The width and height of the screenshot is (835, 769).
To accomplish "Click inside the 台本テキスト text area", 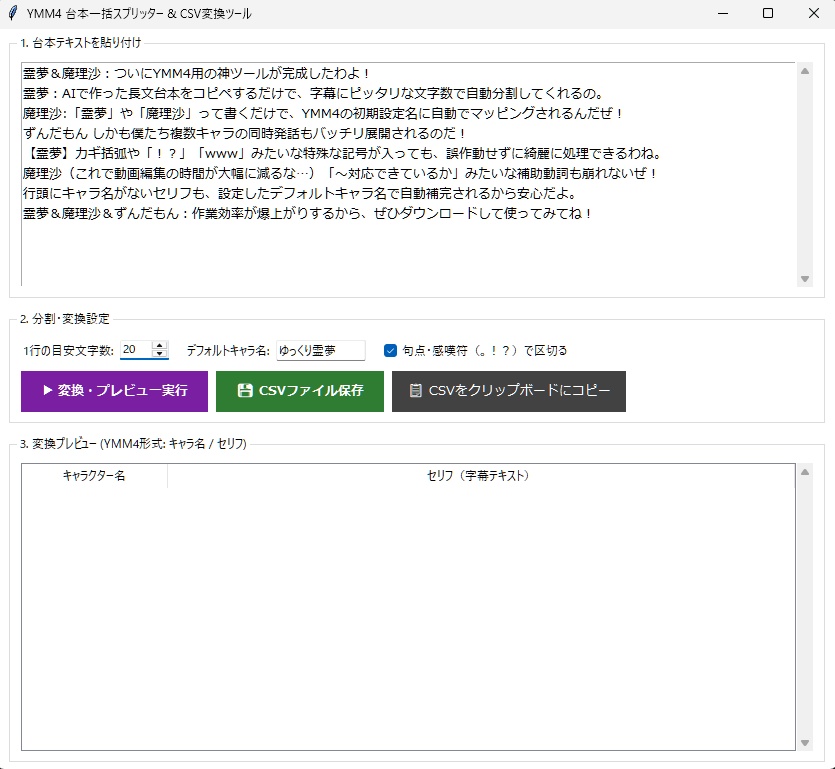I will click(x=408, y=174).
